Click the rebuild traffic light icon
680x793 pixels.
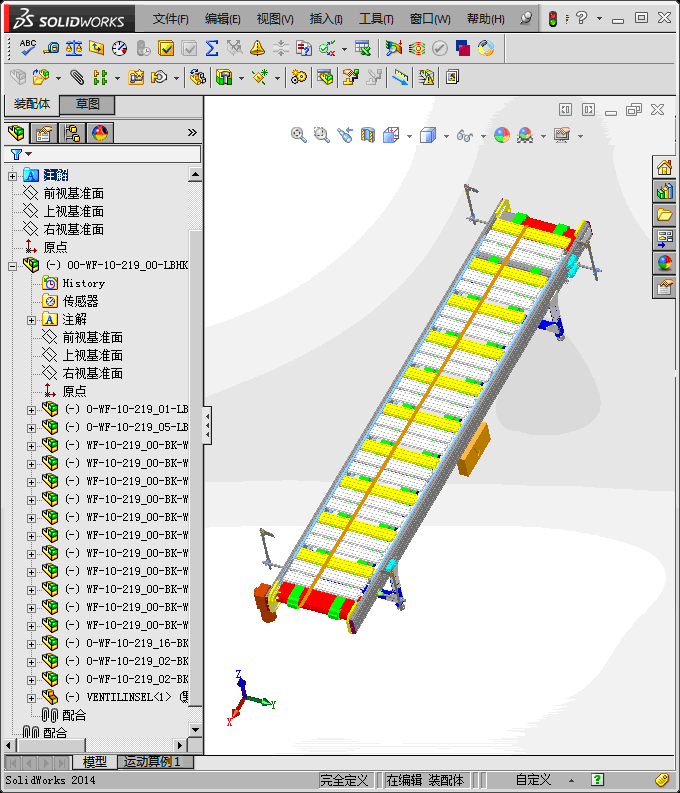click(x=553, y=19)
